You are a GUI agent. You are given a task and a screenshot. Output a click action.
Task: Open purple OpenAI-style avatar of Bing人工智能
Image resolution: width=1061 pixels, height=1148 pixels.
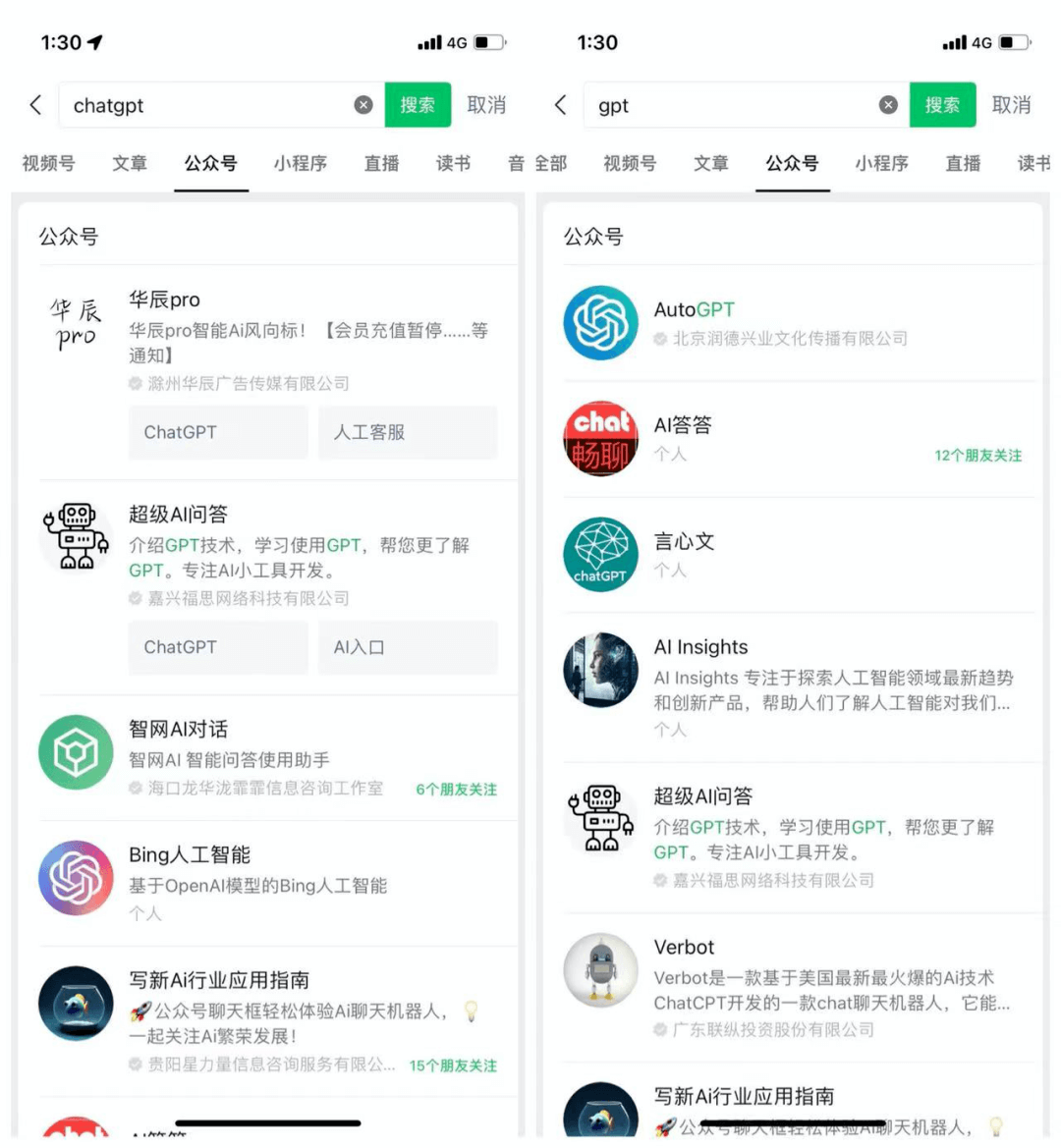pos(76,878)
